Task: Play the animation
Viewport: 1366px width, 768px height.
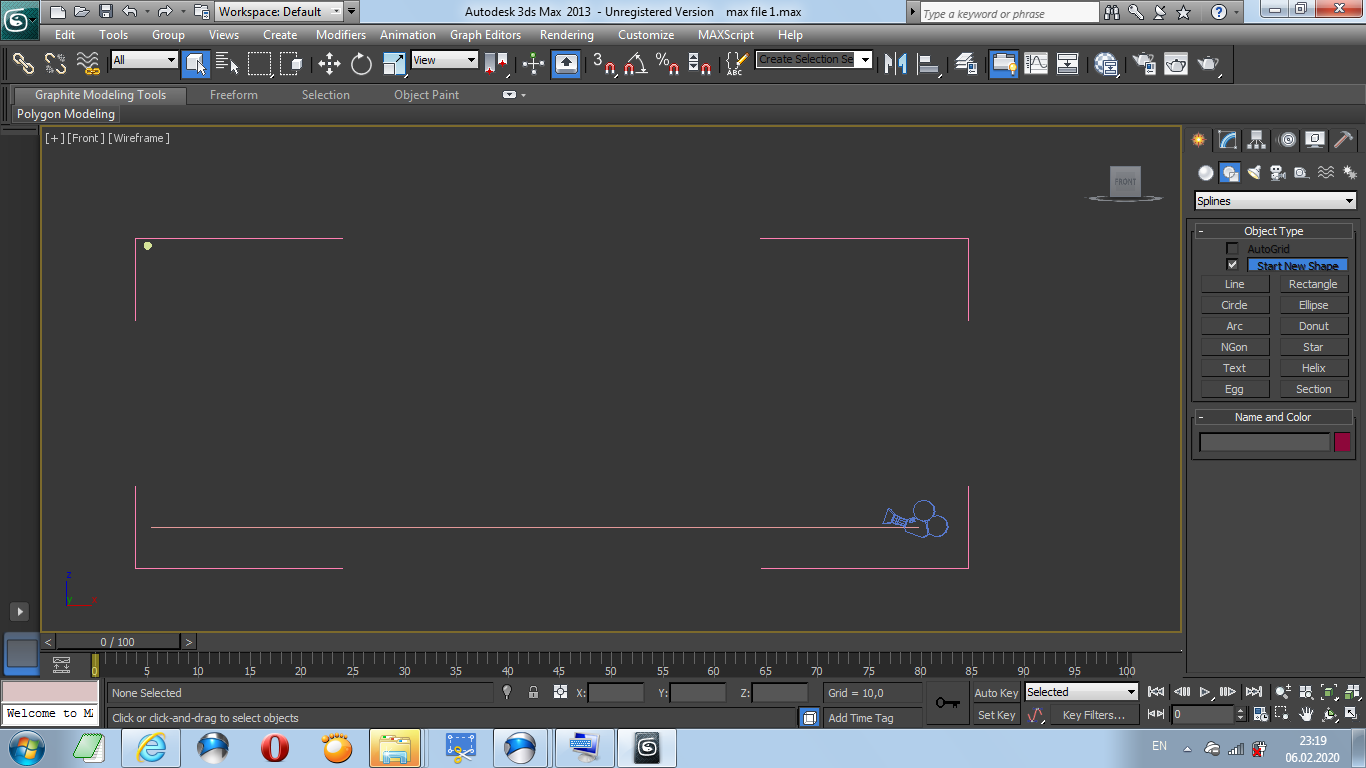Action: pyautogui.click(x=1206, y=692)
